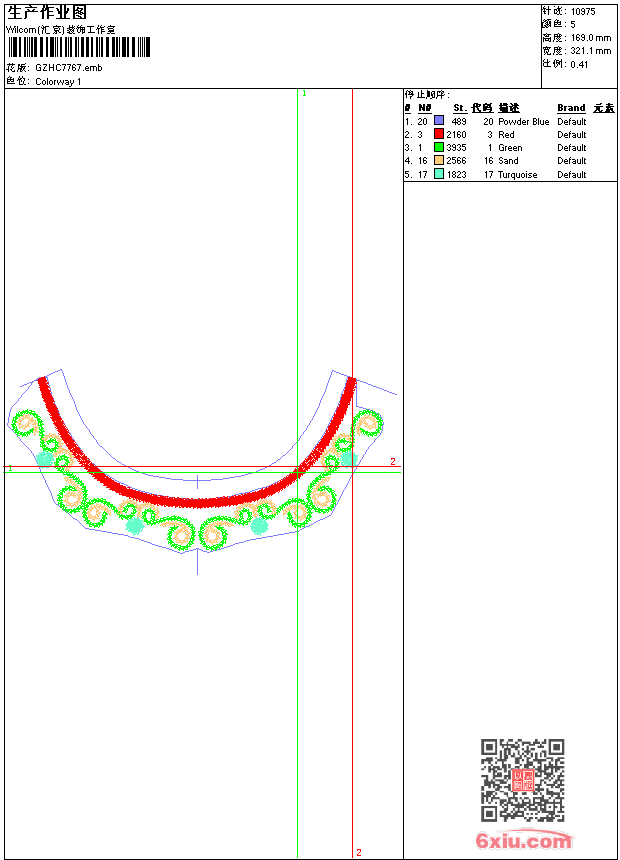Click the QR code image
The height and width of the screenshot is (860, 620).
click(523, 780)
